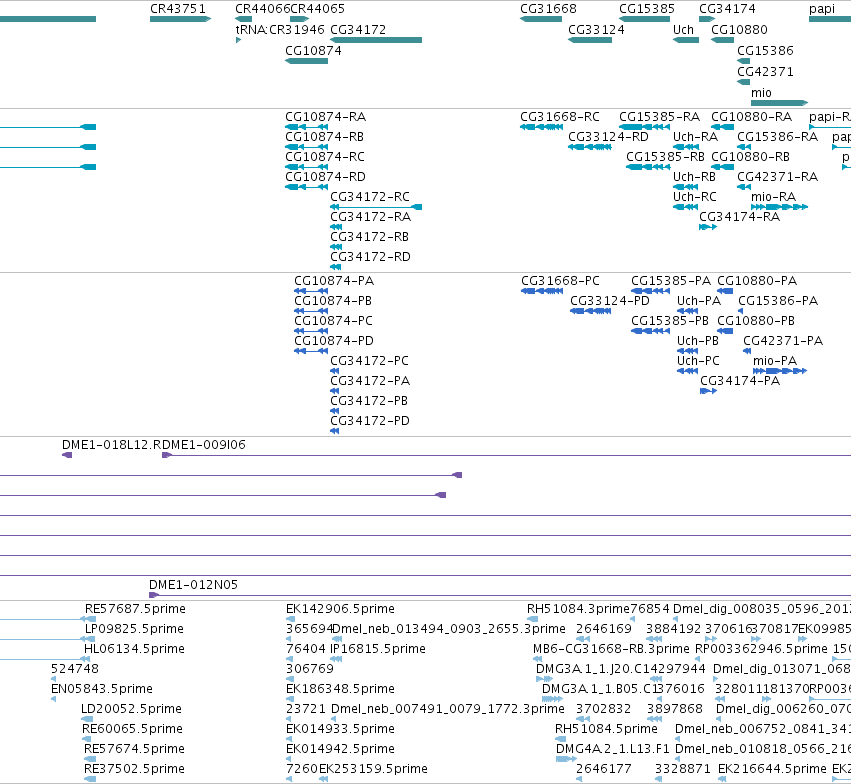Select the CG10880 gene label in top track
This screenshot has width=851, height=784.
[739, 30]
